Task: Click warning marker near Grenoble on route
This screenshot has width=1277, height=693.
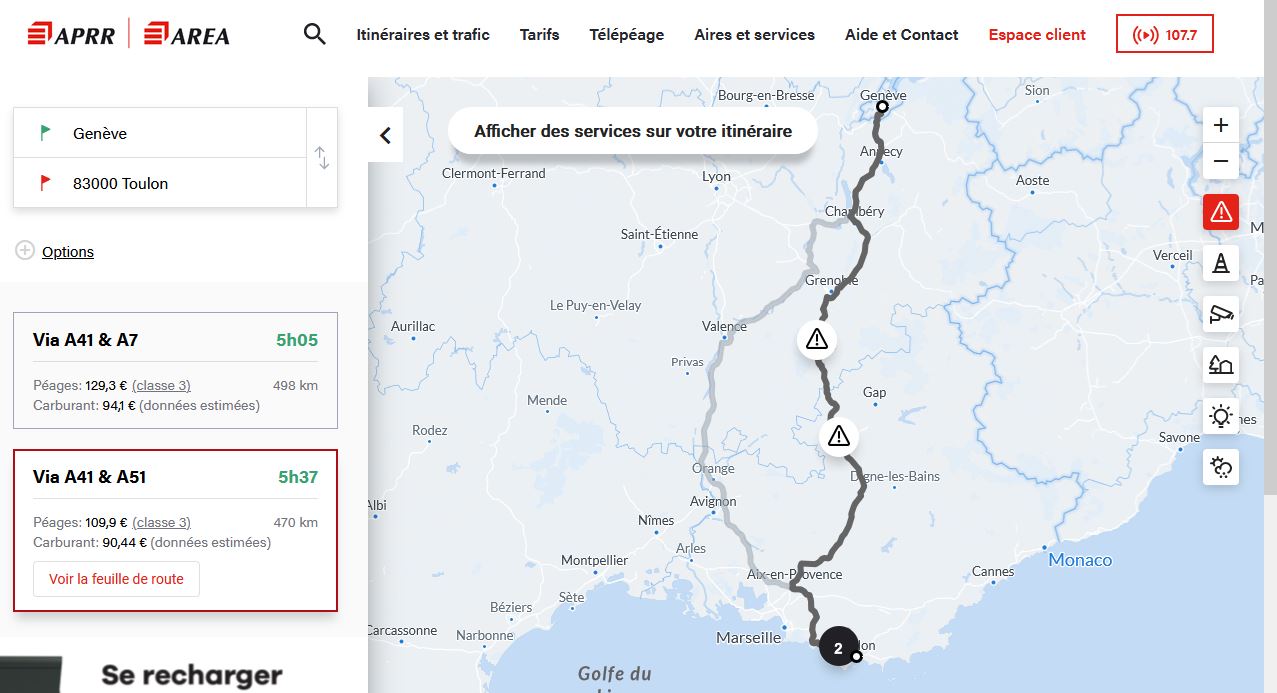Action: 817,340
